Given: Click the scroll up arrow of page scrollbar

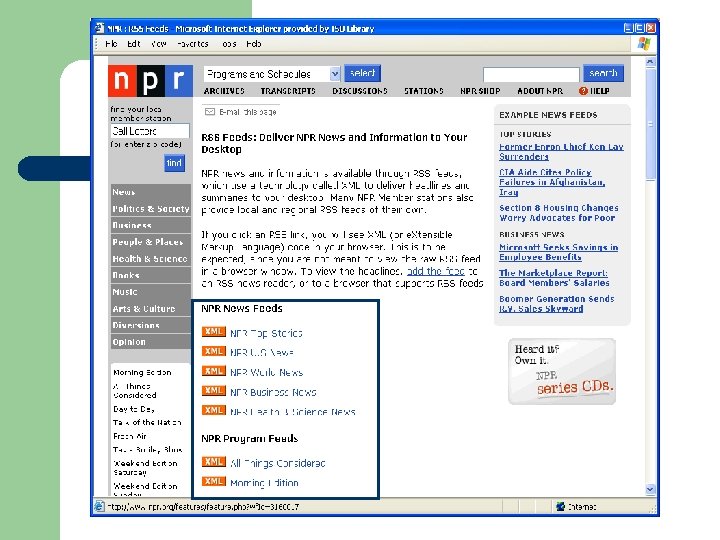Looking at the screenshot, I should [x=650, y=62].
